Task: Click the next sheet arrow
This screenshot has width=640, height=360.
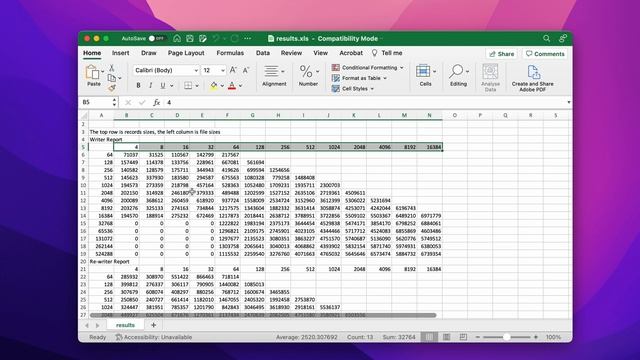Action: 97,325
